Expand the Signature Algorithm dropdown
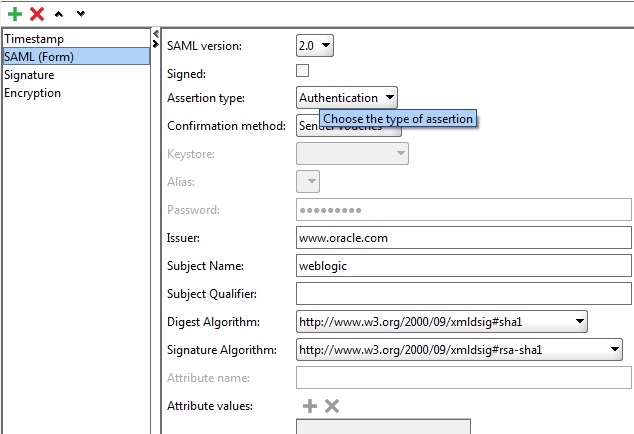Viewport: 634px width, 434px height. click(460, 350)
